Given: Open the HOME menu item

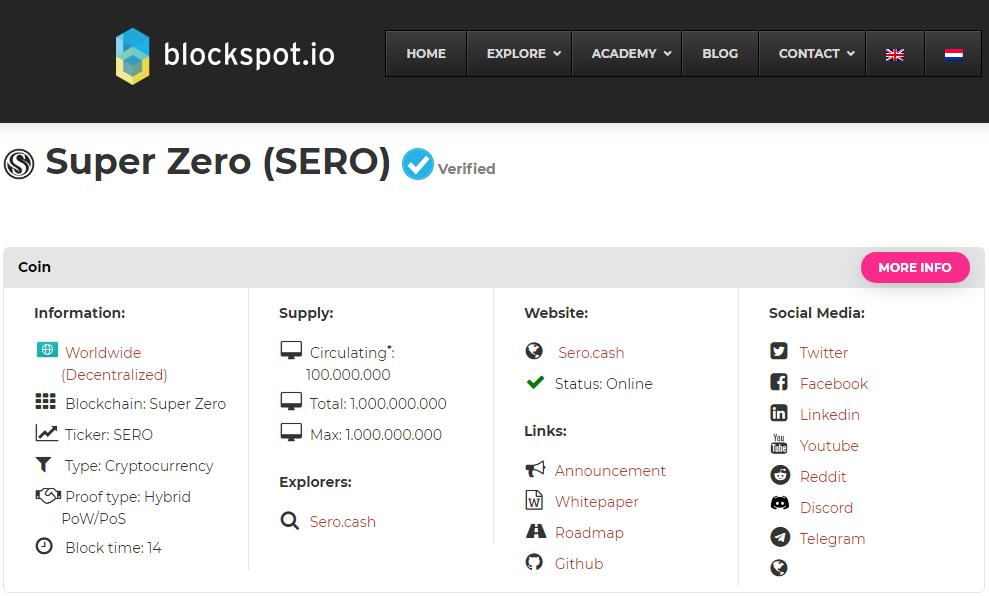Looking at the screenshot, I should pos(426,54).
